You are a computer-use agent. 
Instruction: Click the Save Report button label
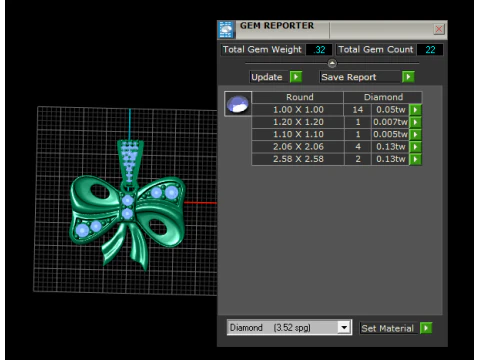coord(360,77)
